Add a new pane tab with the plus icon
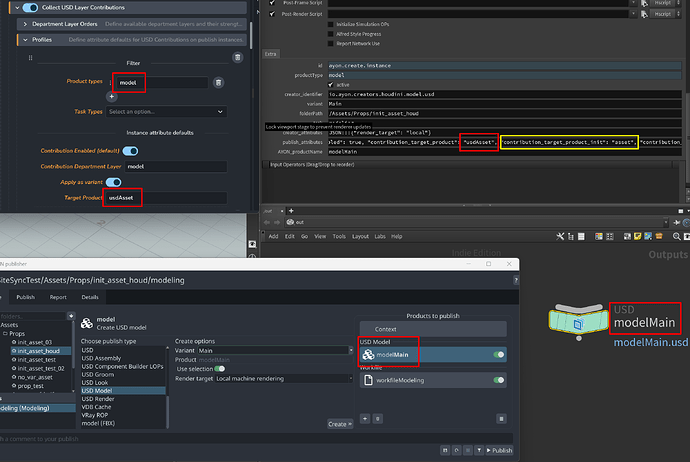 [291, 211]
